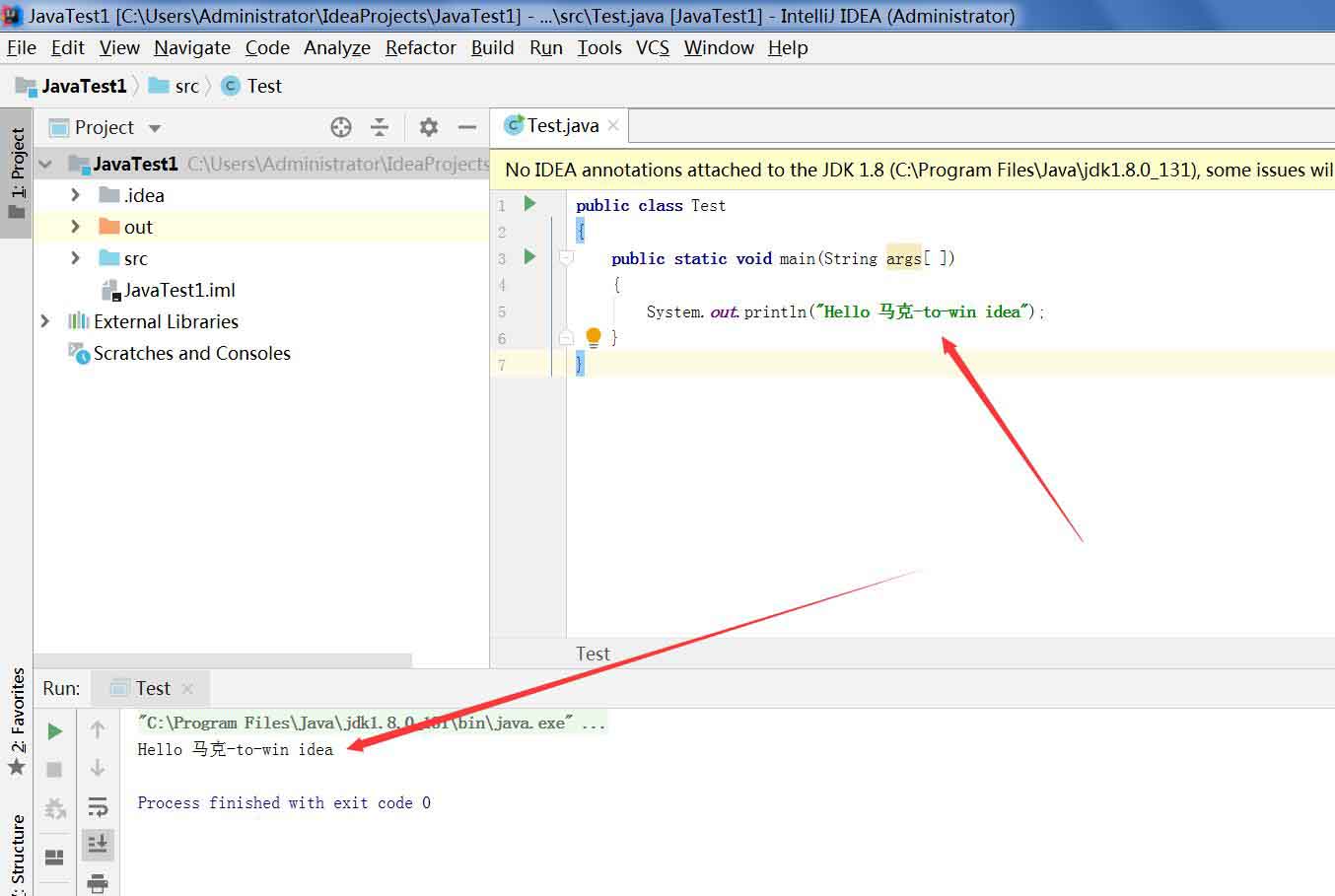This screenshot has width=1335, height=896.
Task: Close the Test.java editor tab
Action: pyautogui.click(x=613, y=125)
